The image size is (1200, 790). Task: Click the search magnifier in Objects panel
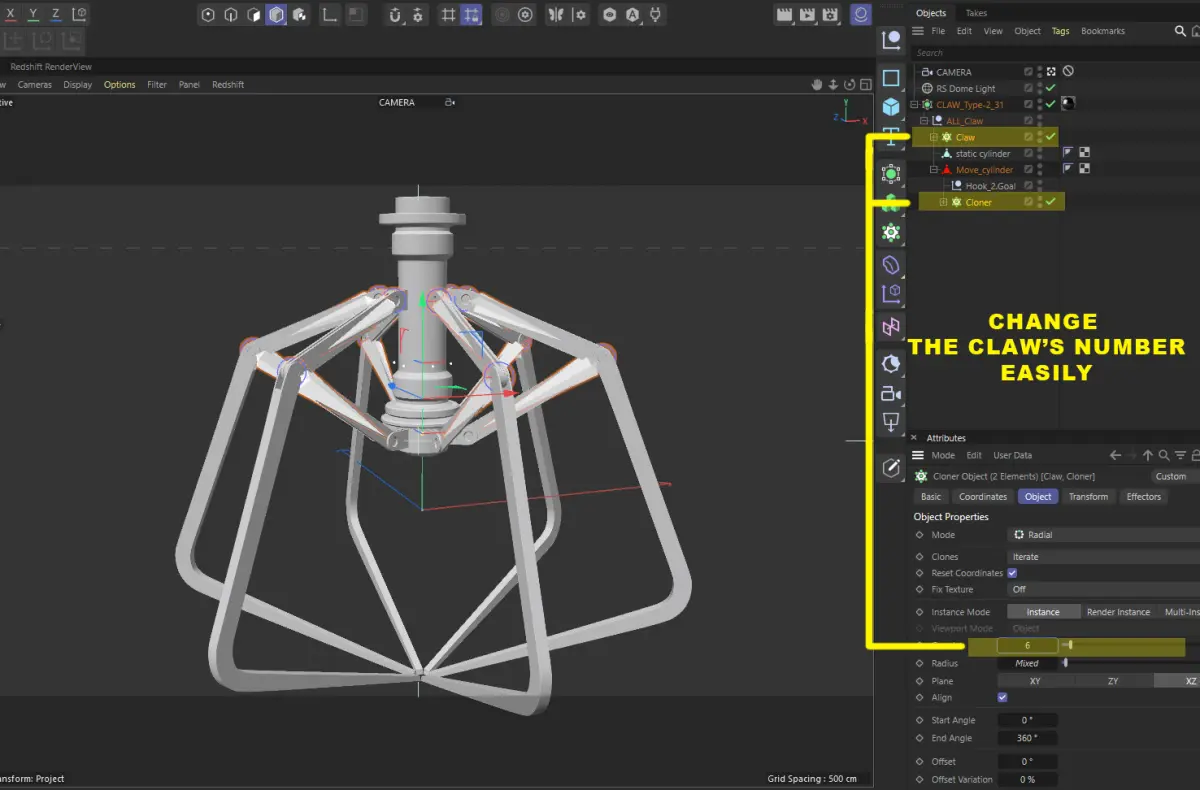1180,31
